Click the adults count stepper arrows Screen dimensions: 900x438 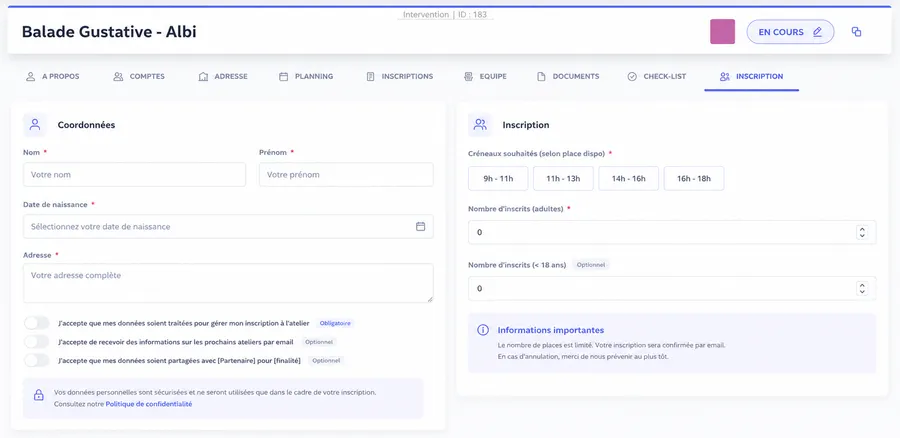[x=862, y=232]
